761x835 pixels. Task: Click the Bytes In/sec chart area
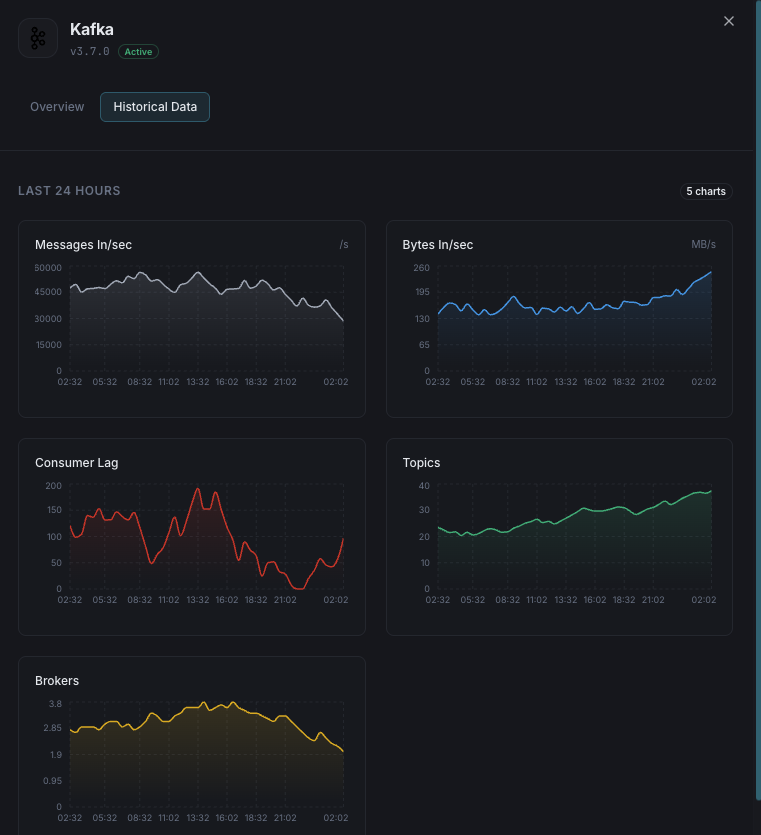tap(559, 318)
